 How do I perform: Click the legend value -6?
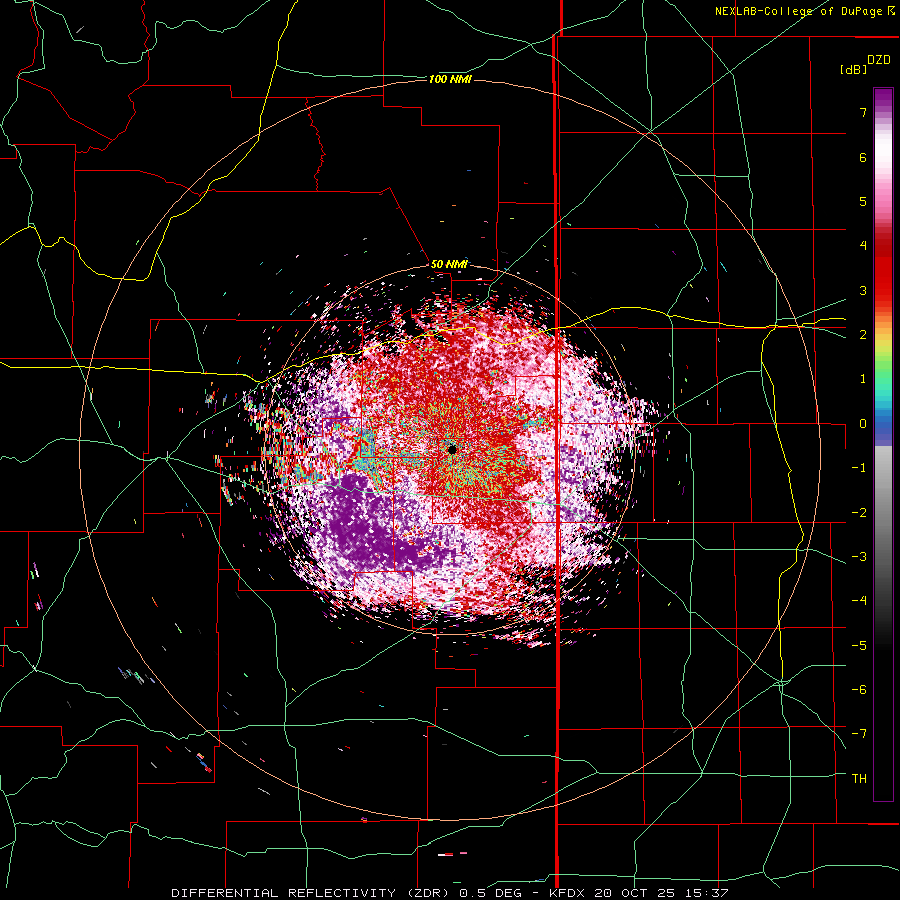click(x=859, y=690)
